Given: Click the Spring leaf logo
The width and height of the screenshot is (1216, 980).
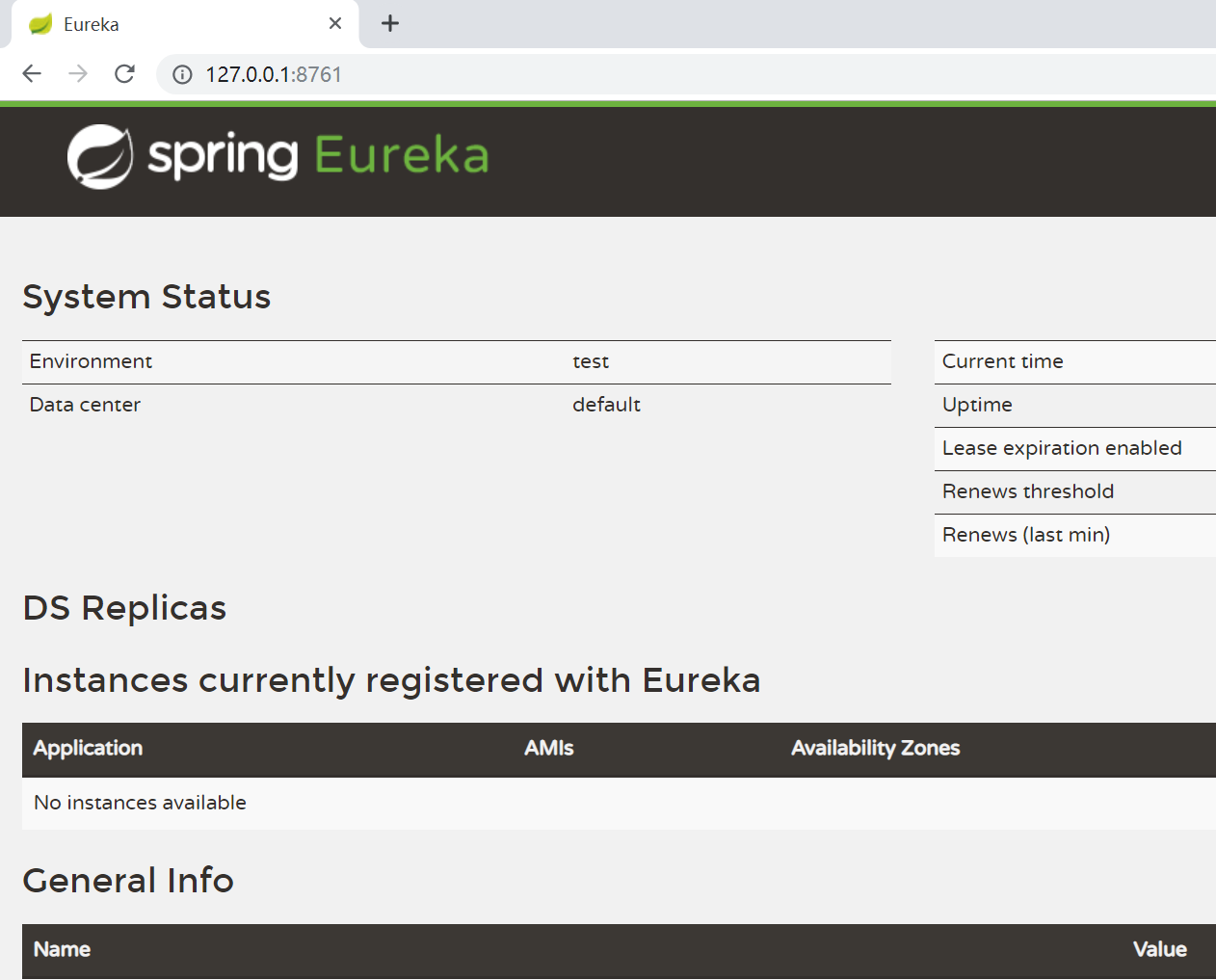Looking at the screenshot, I should [100, 157].
